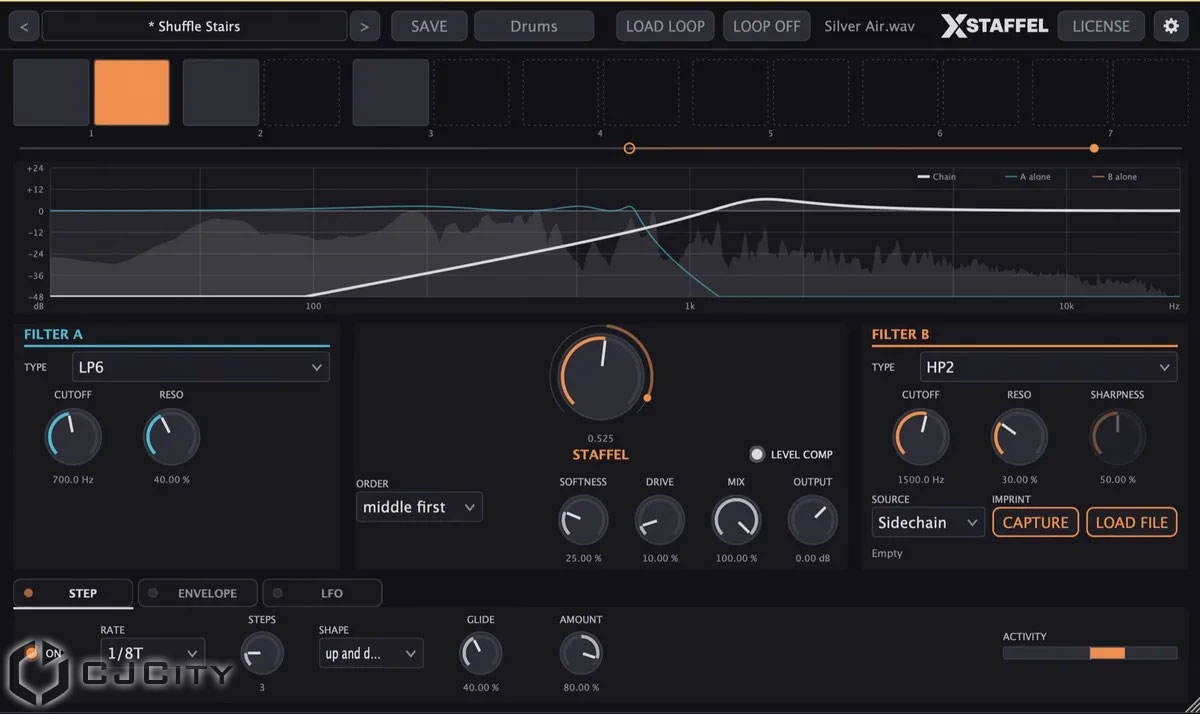
Task: Click the Glide knob
Action: pos(480,654)
